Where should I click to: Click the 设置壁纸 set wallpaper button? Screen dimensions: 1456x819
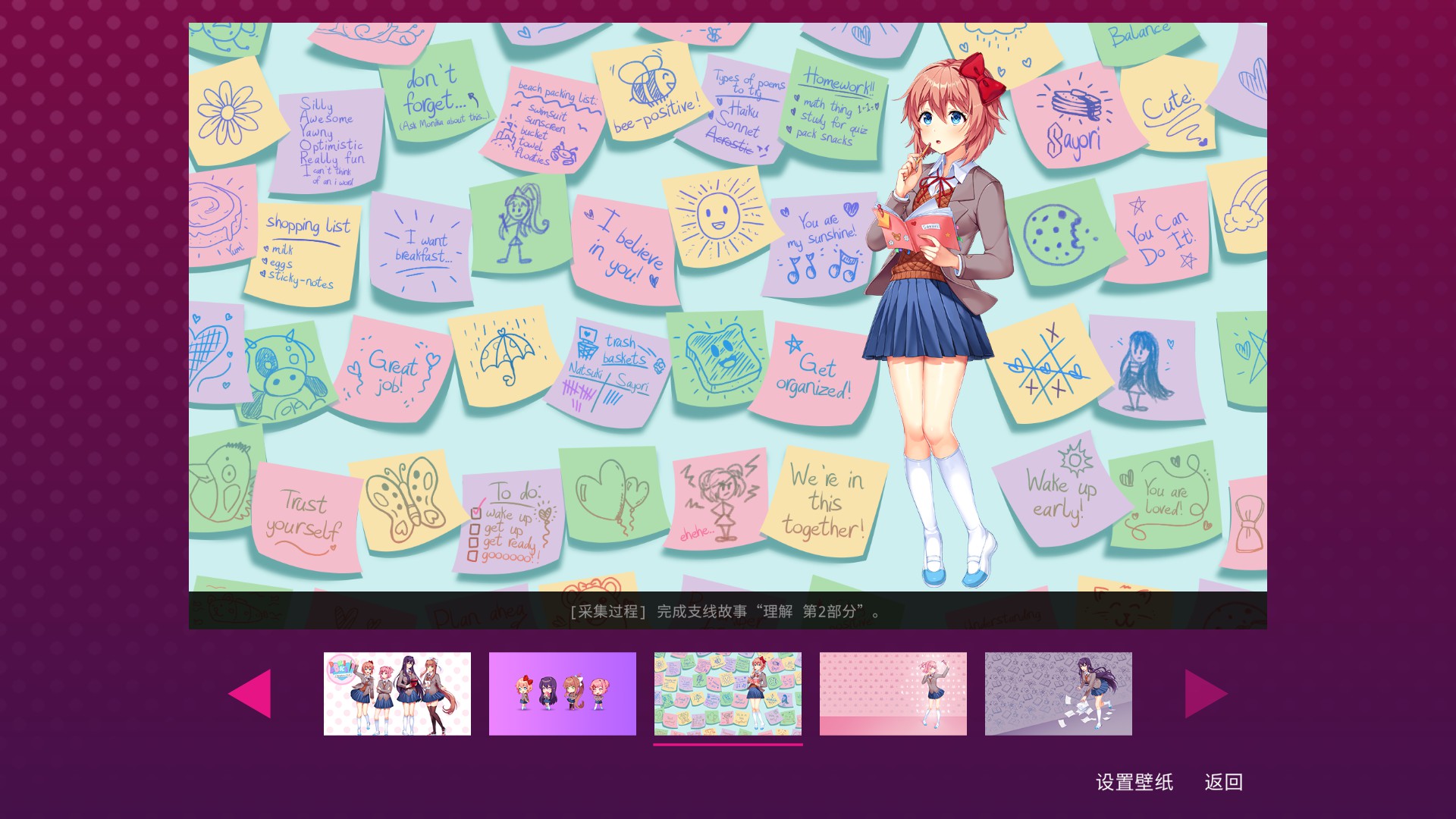pyautogui.click(x=1134, y=782)
